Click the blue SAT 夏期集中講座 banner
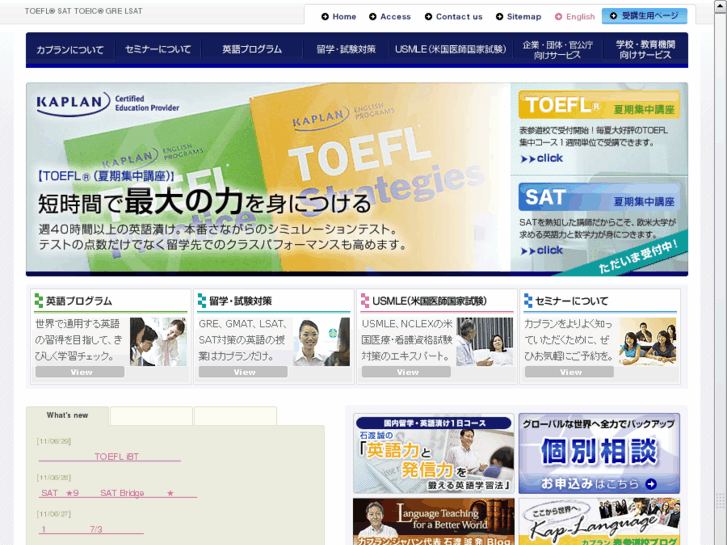727x545 pixels. [x=599, y=197]
